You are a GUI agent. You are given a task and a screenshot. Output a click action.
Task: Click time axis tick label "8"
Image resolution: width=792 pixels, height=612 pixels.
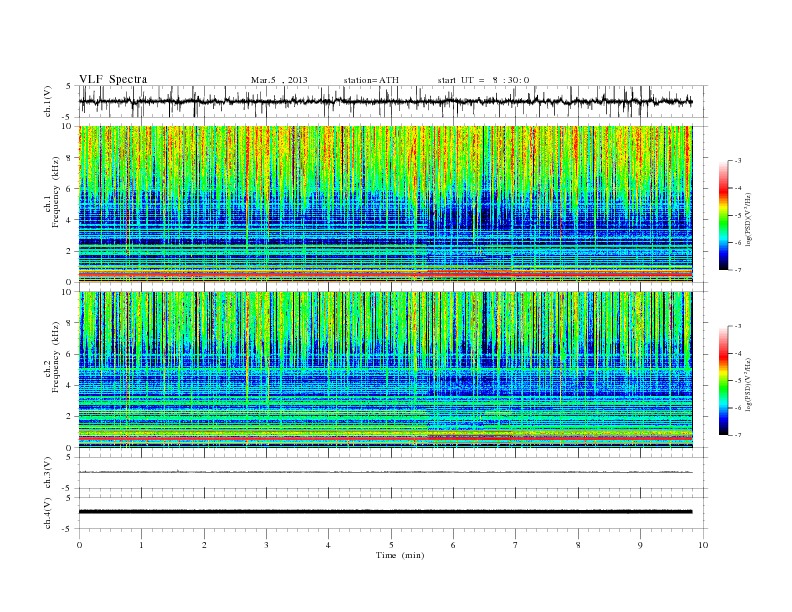click(578, 545)
